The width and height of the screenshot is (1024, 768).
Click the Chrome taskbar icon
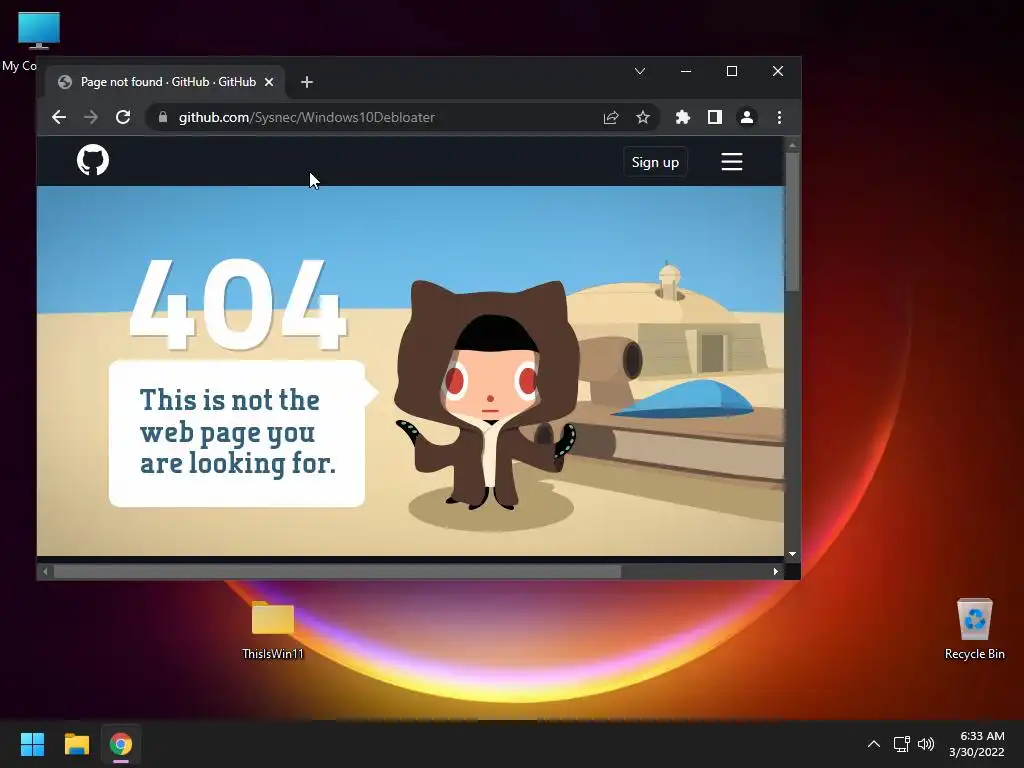pos(121,744)
